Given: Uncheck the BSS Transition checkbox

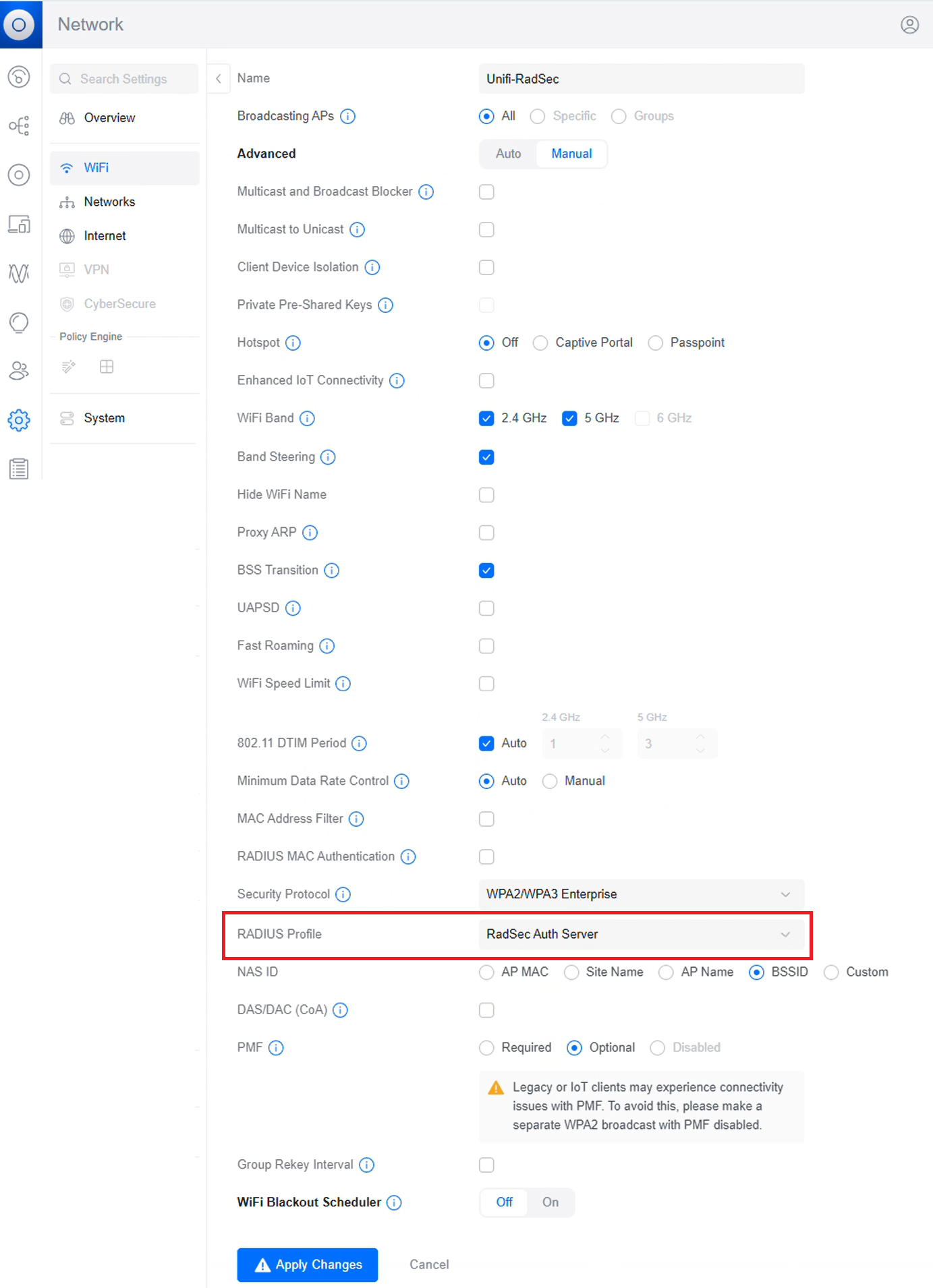Looking at the screenshot, I should point(486,570).
